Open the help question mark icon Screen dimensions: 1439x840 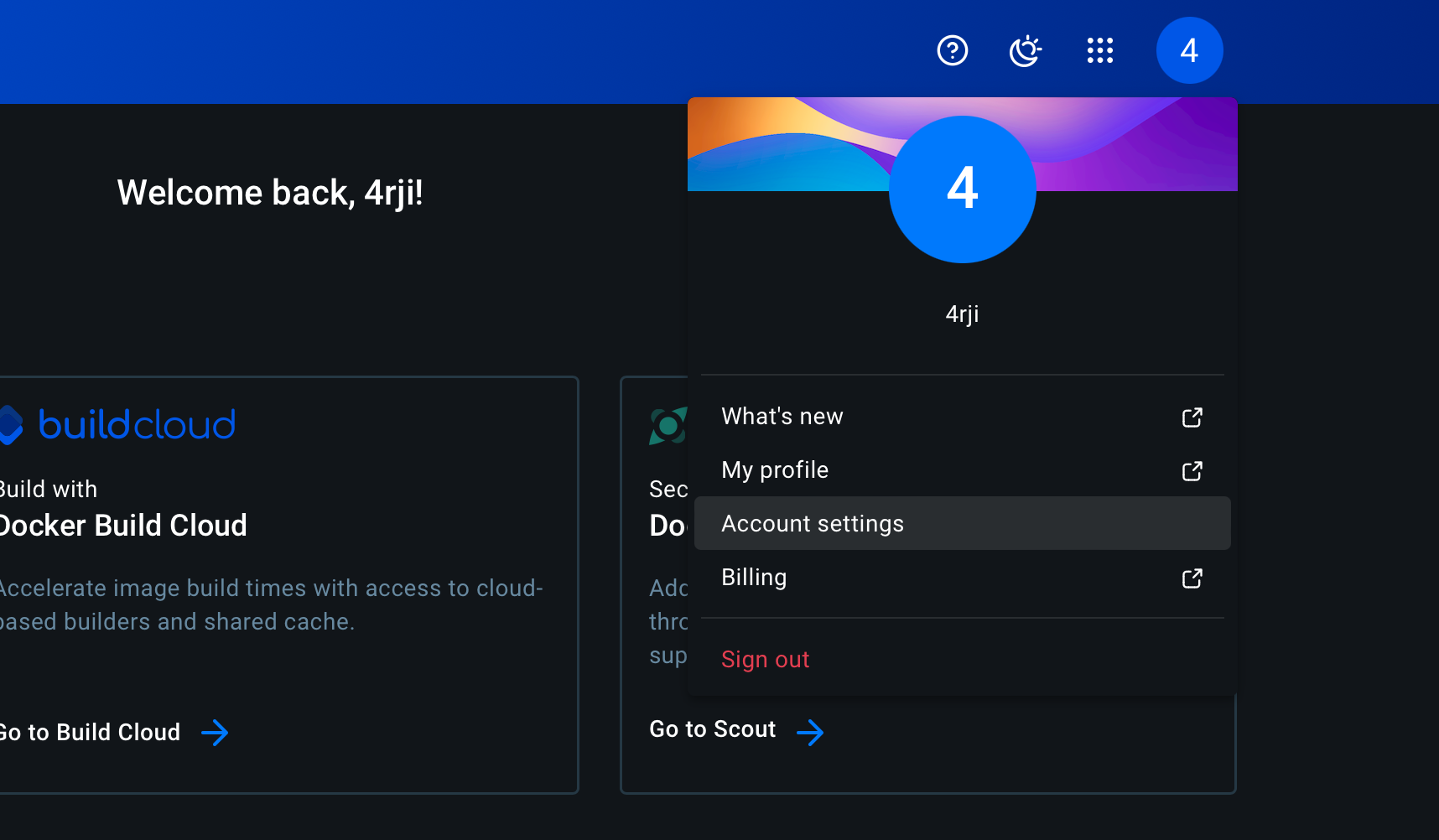952,51
